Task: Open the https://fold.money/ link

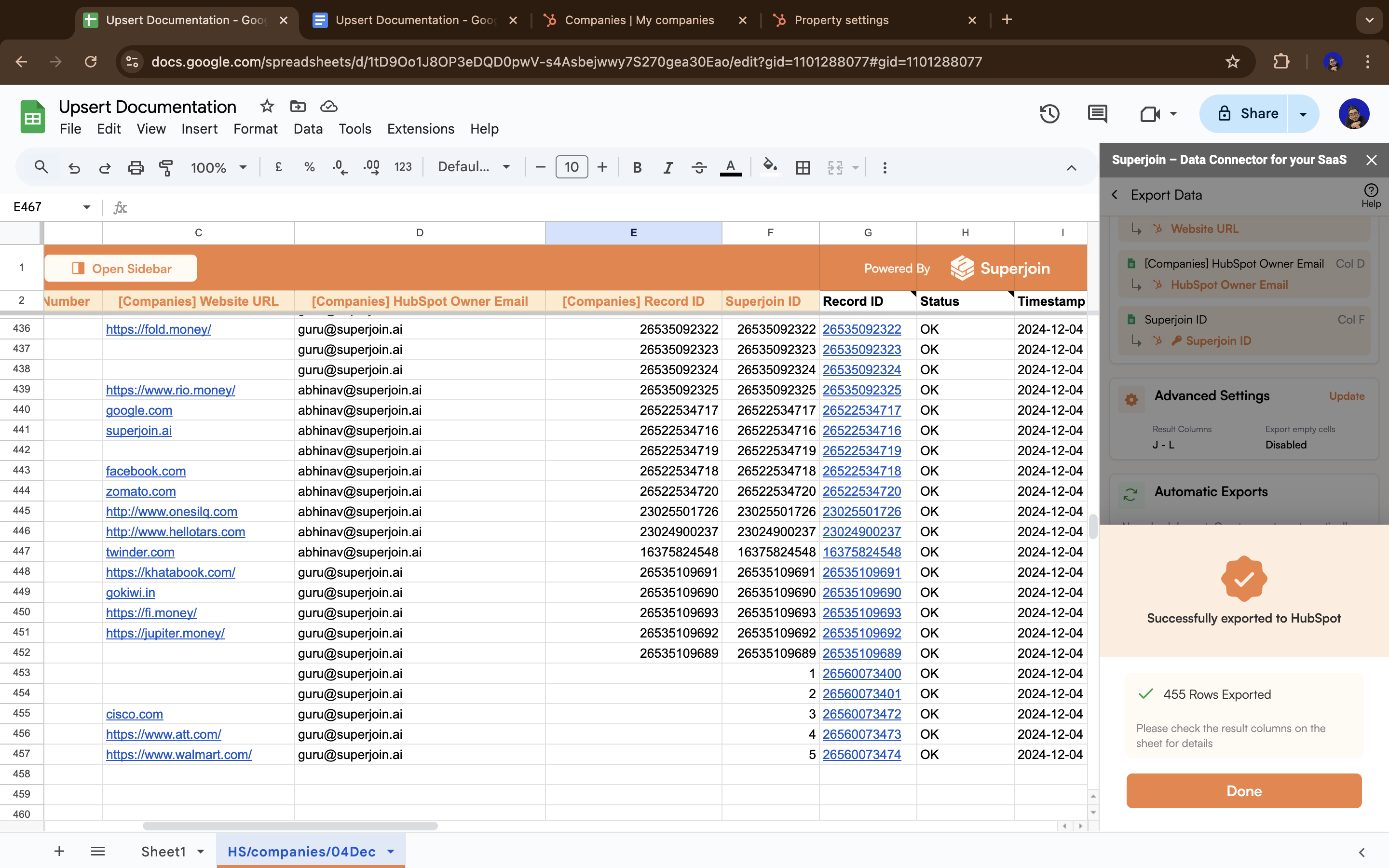Action: coord(158,329)
